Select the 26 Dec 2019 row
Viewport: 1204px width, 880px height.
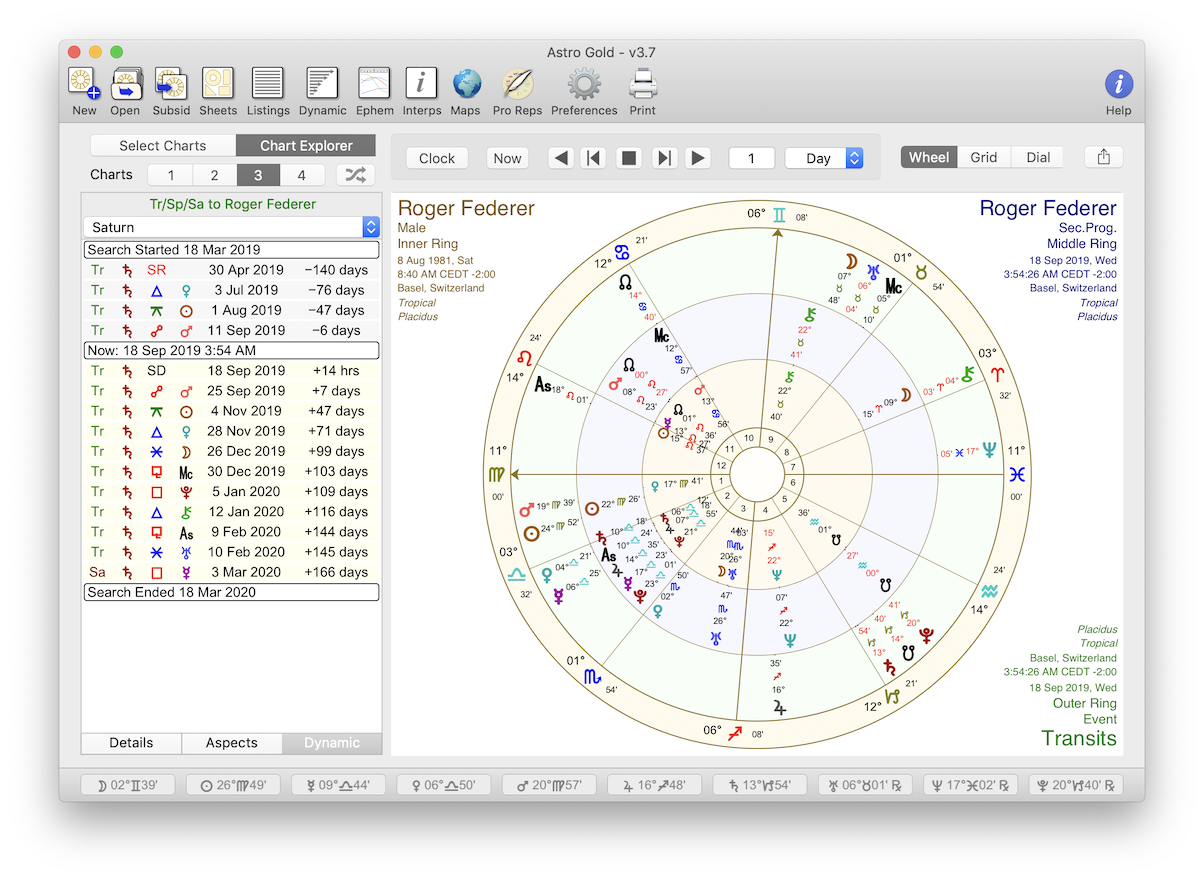(x=231, y=451)
